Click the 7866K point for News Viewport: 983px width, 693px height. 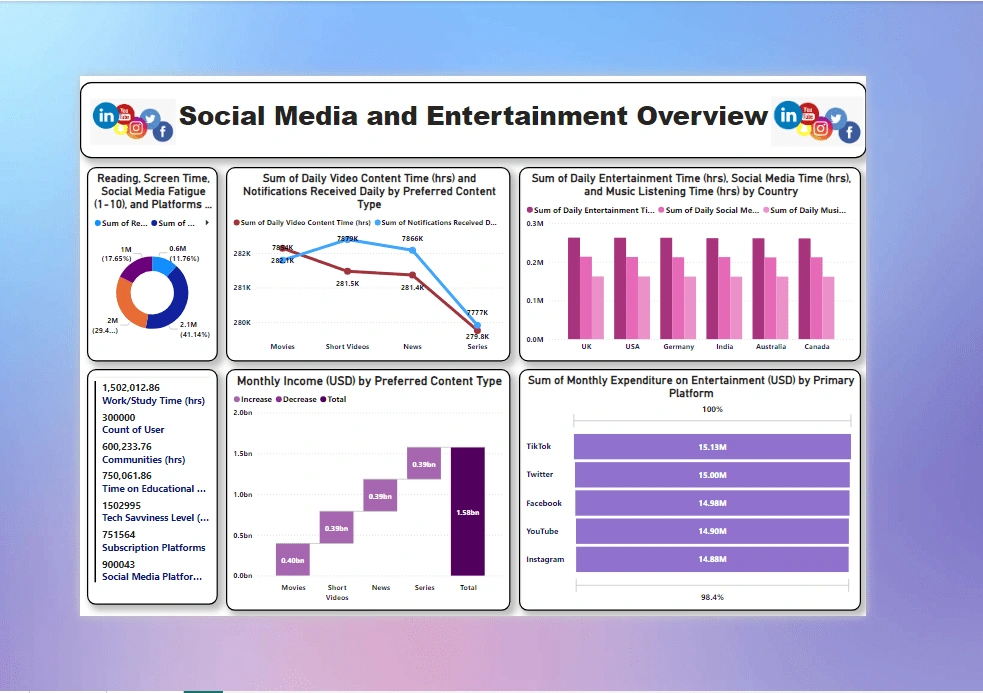(x=413, y=250)
